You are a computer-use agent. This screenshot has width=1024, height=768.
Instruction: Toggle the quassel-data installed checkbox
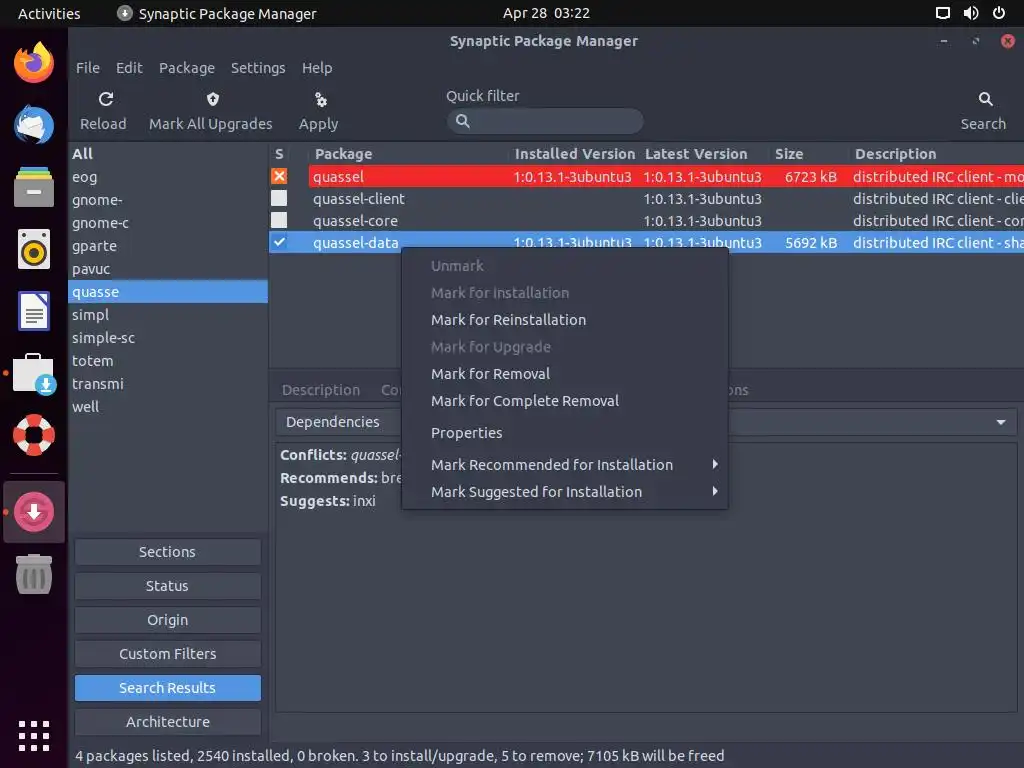pos(279,242)
